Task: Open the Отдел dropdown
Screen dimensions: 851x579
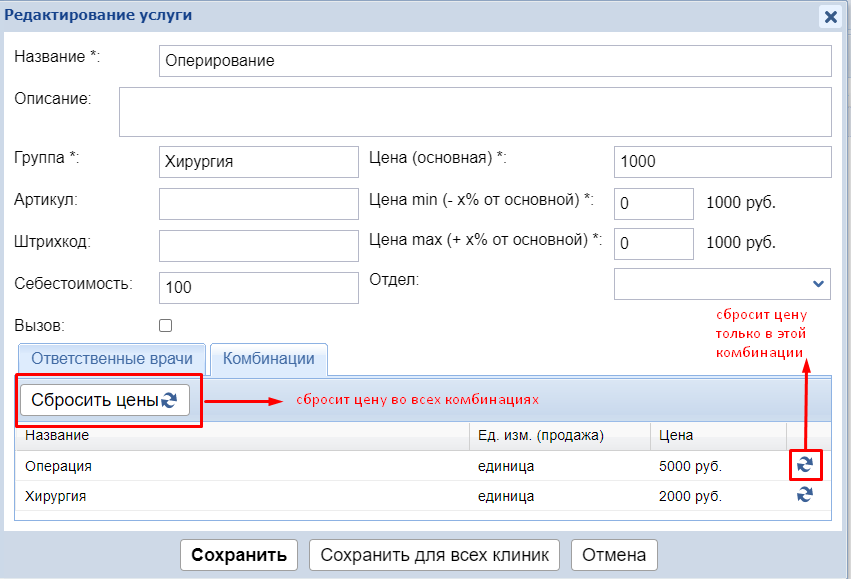Action: tap(722, 283)
